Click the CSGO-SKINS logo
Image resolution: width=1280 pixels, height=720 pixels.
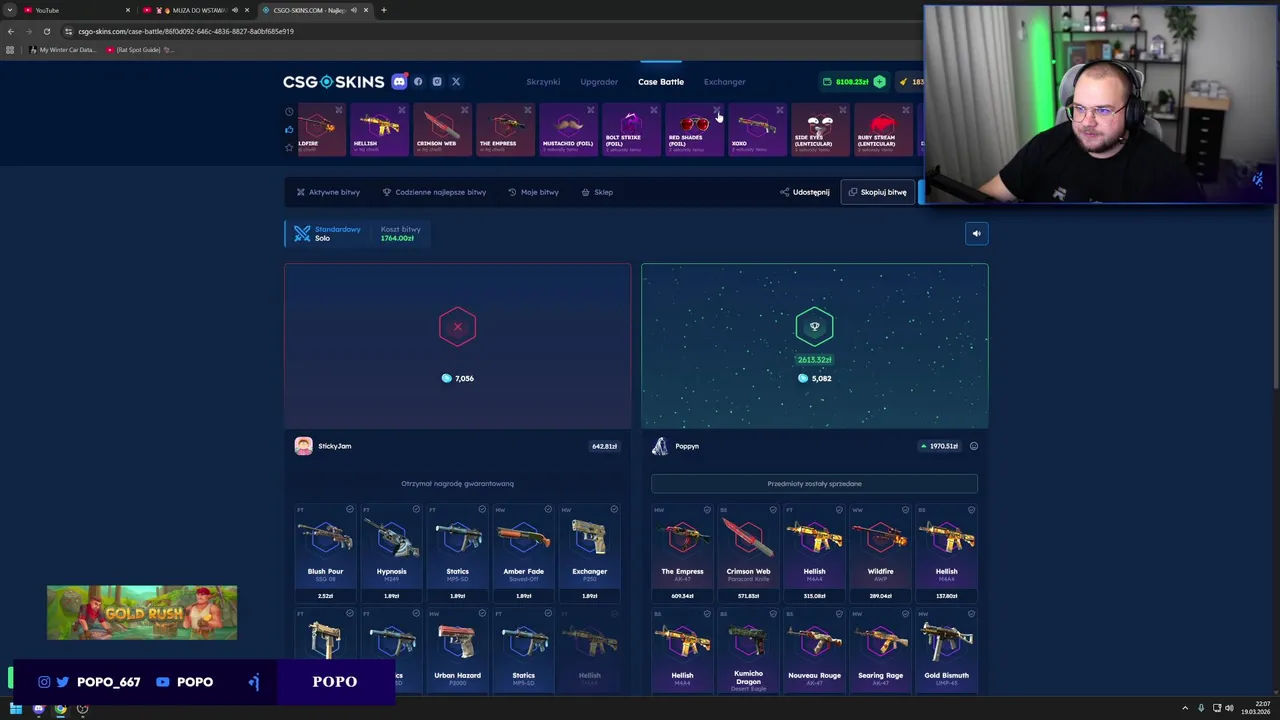tap(333, 82)
